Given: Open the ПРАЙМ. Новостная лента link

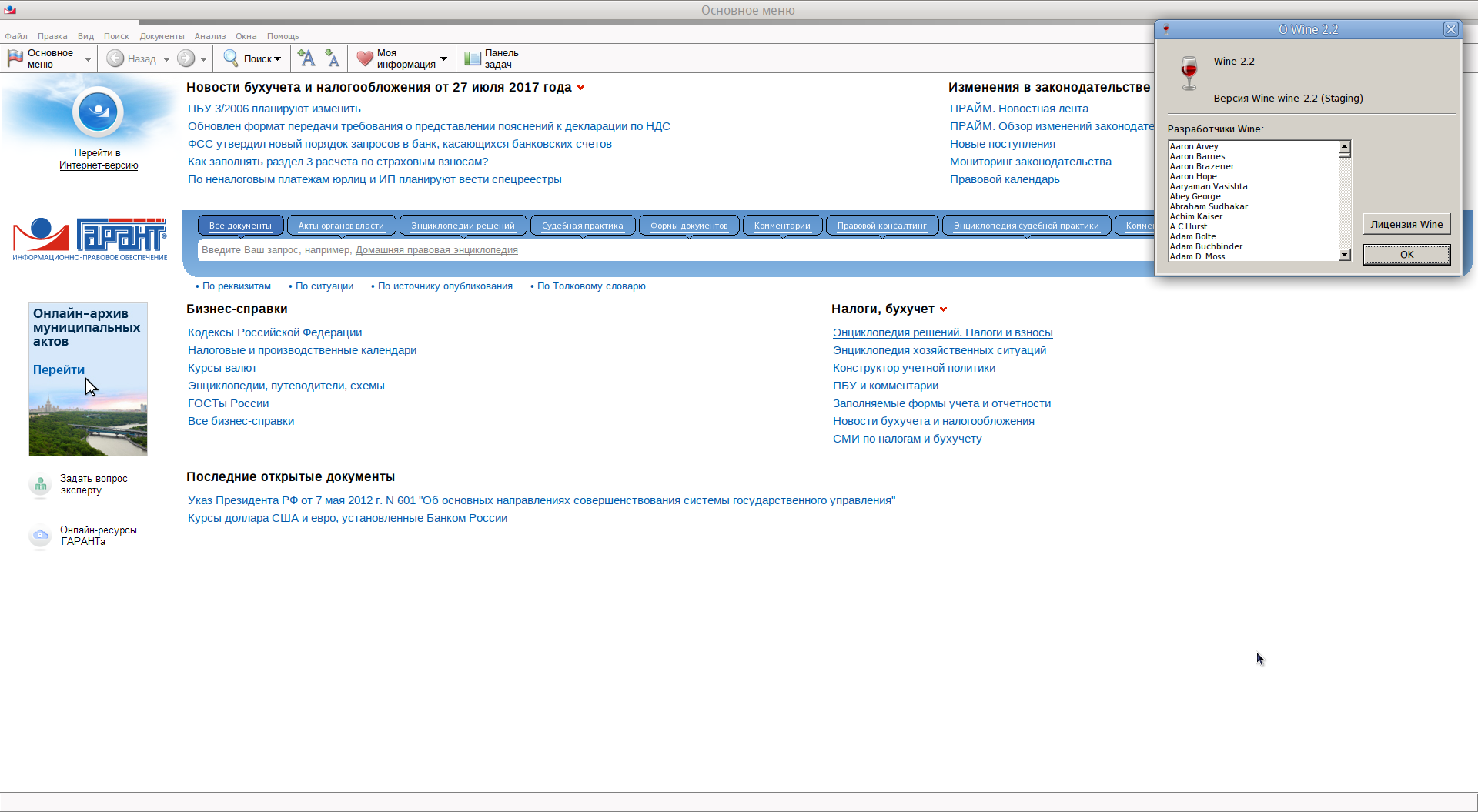Looking at the screenshot, I should (1019, 109).
